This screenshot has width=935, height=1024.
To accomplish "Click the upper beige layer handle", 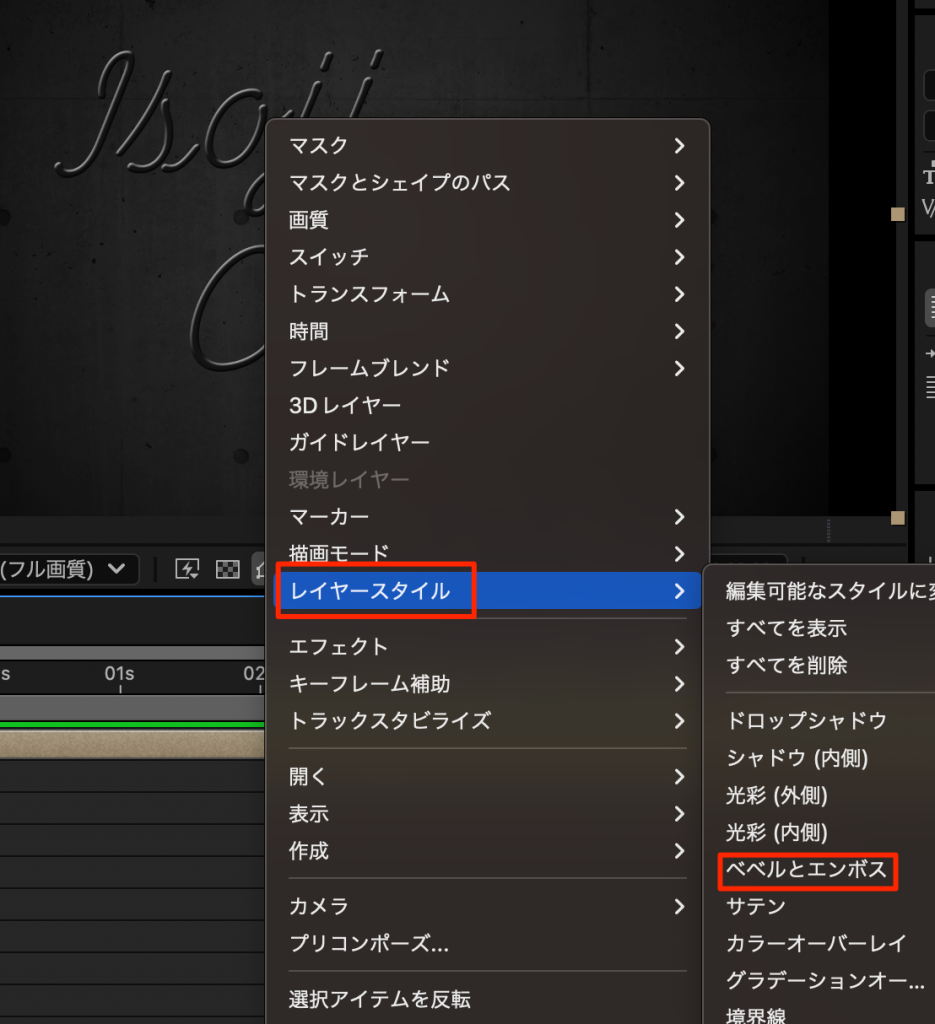I will [898, 213].
